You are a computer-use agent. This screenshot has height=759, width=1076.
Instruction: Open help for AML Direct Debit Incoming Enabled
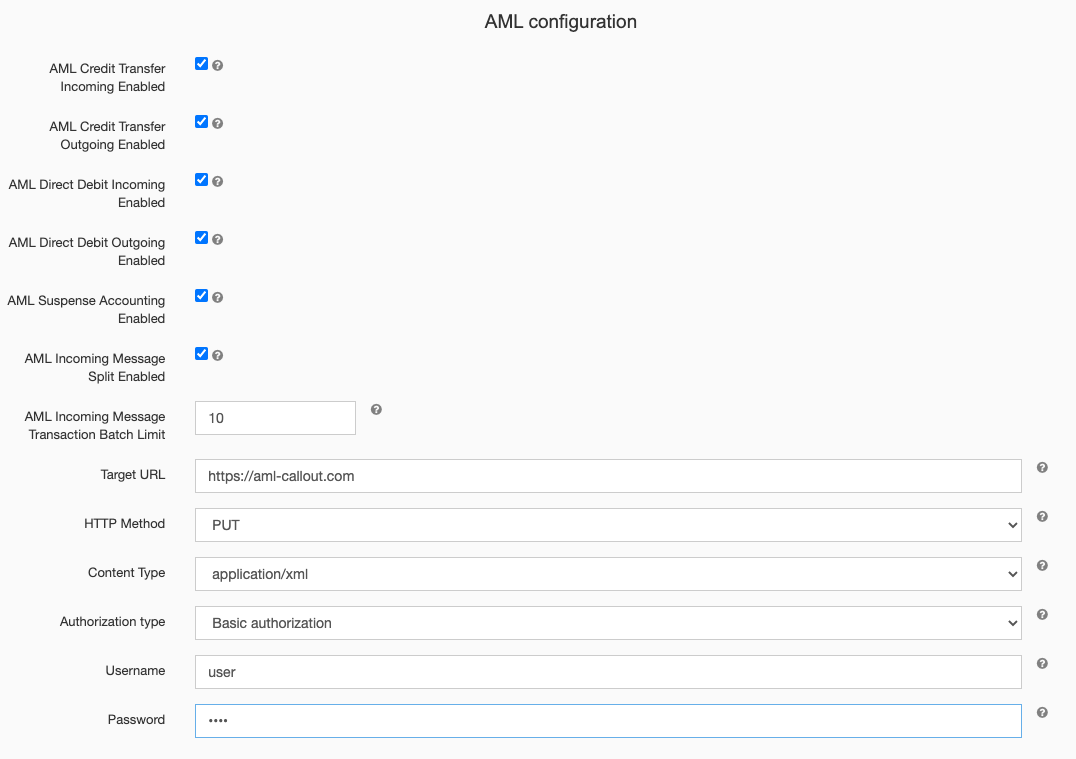coord(219,180)
